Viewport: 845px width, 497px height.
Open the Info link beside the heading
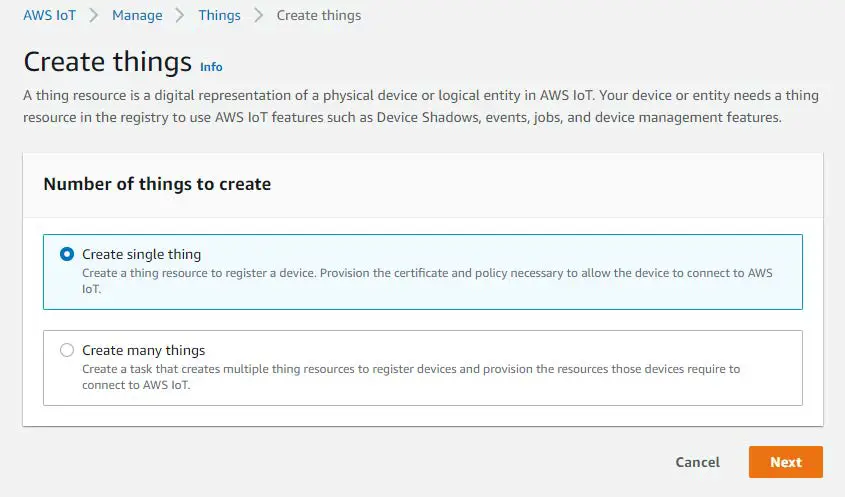tap(211, 67)
